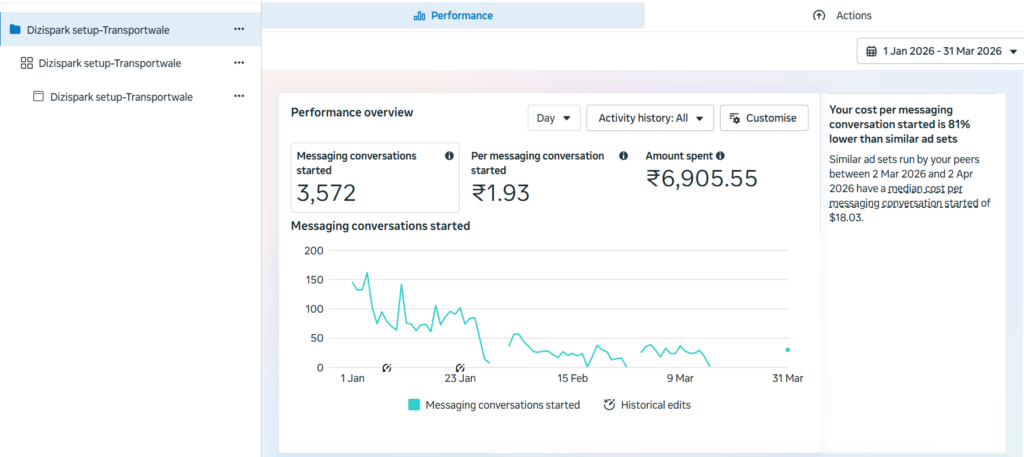Expand the Activity history: All dropdown
Viewport: 1024px width, 457px height.
(650, 118)
